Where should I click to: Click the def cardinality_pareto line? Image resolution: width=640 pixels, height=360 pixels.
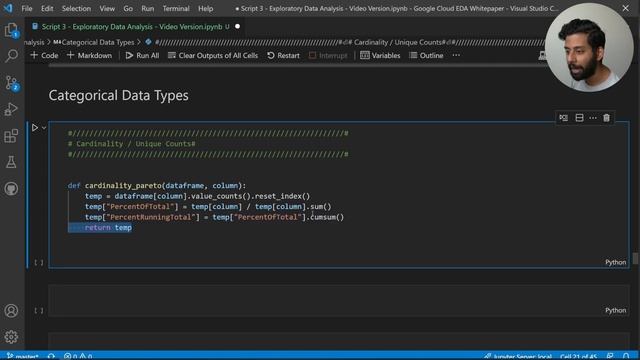157,186
